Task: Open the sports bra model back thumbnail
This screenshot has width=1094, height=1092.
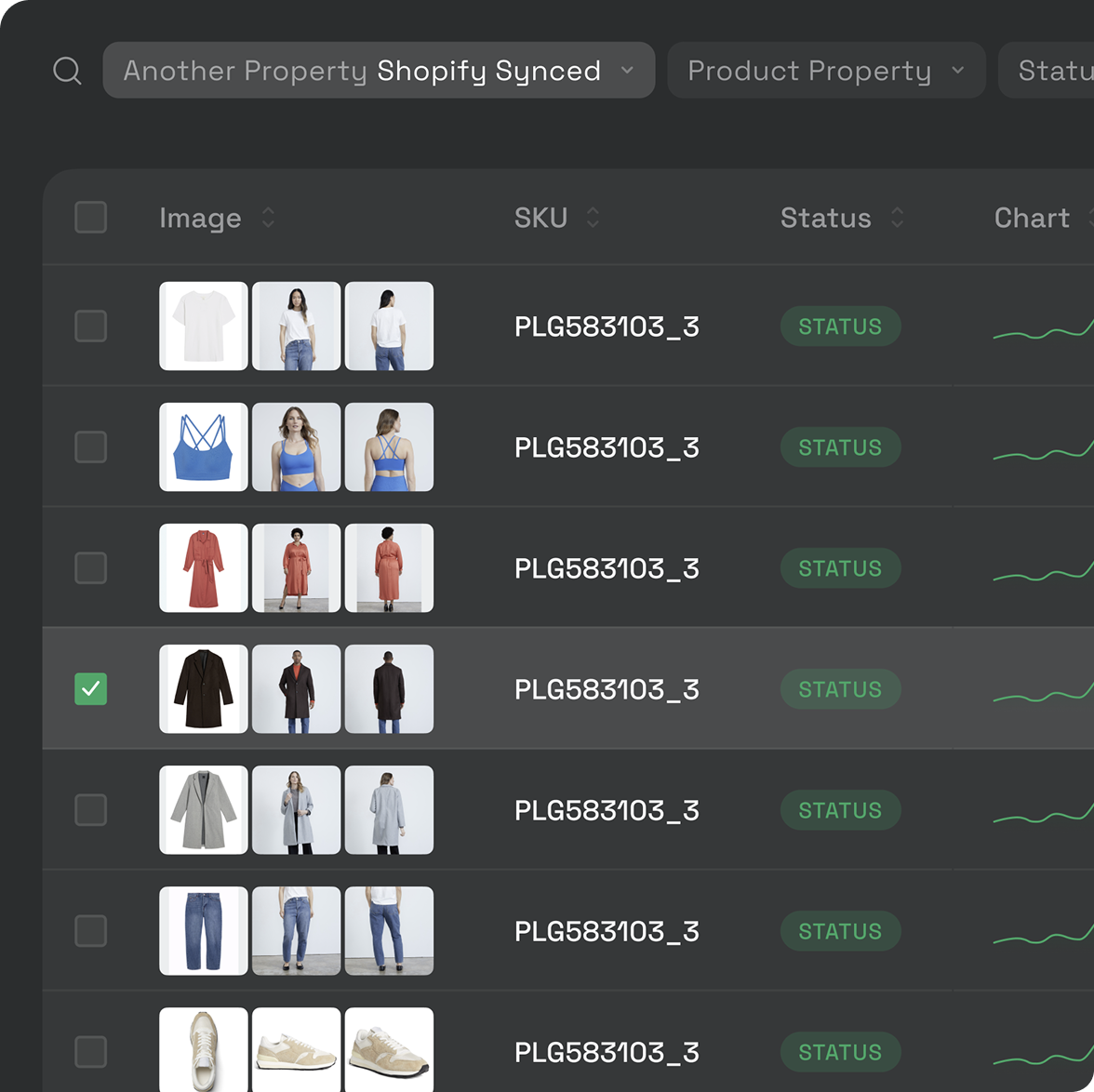Action: click(x=389, y=446)
